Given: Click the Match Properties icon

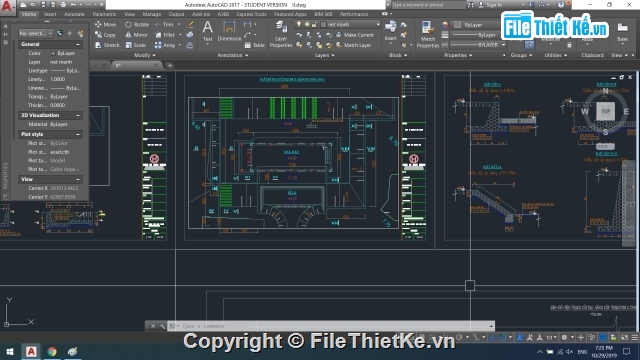Looking at the screenshot, I should [x=428, y=34].
